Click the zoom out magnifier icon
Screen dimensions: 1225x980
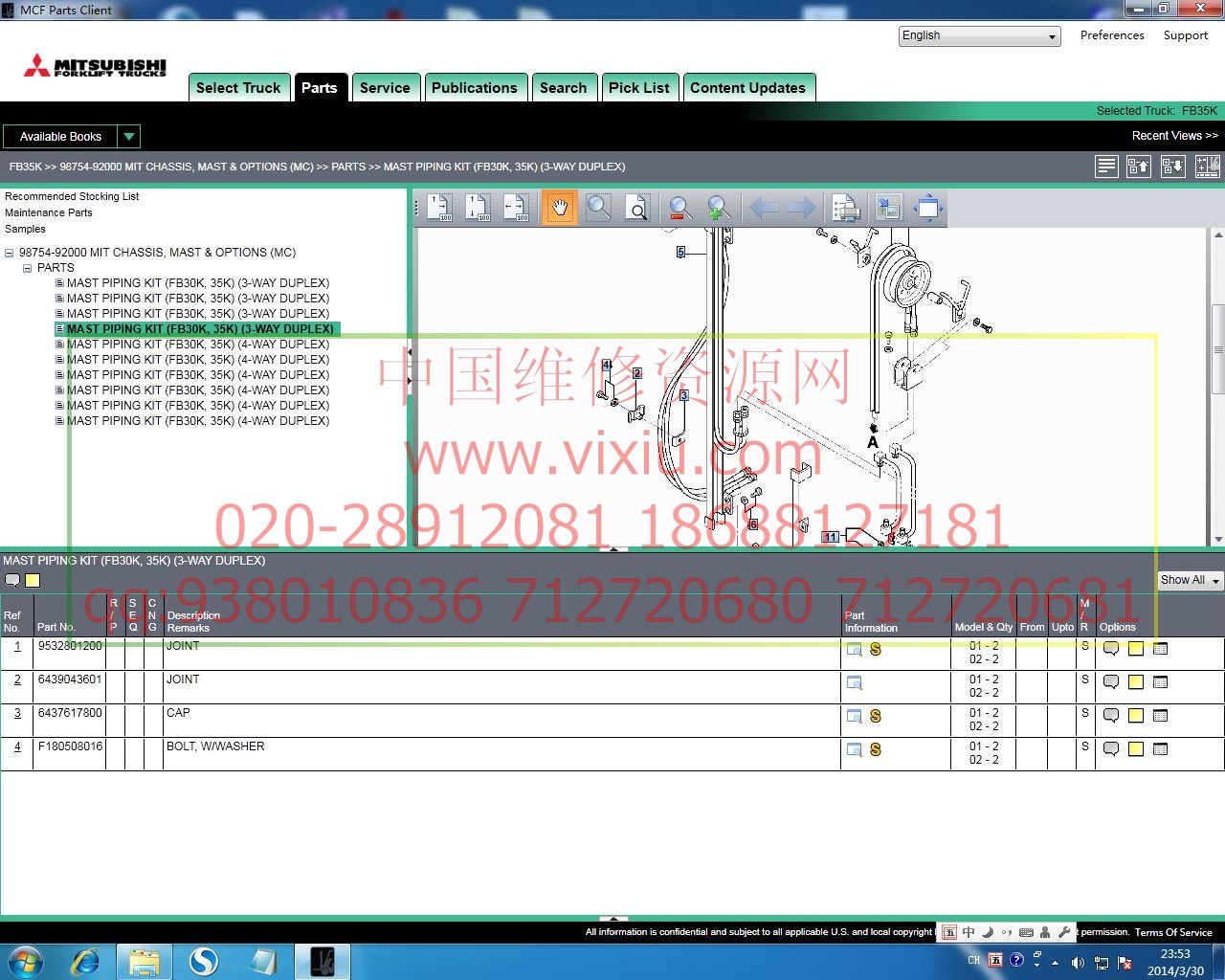click(x=679, y=208)
